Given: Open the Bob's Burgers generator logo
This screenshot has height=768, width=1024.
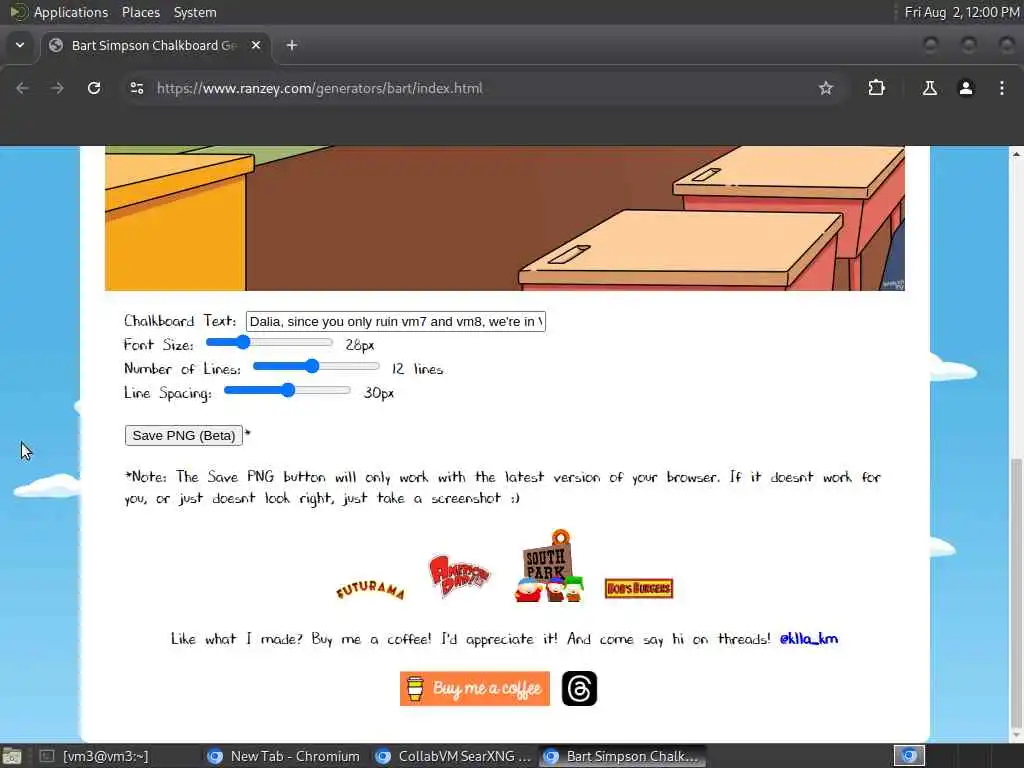Looking at the screenshot, I should coord(639,588).
